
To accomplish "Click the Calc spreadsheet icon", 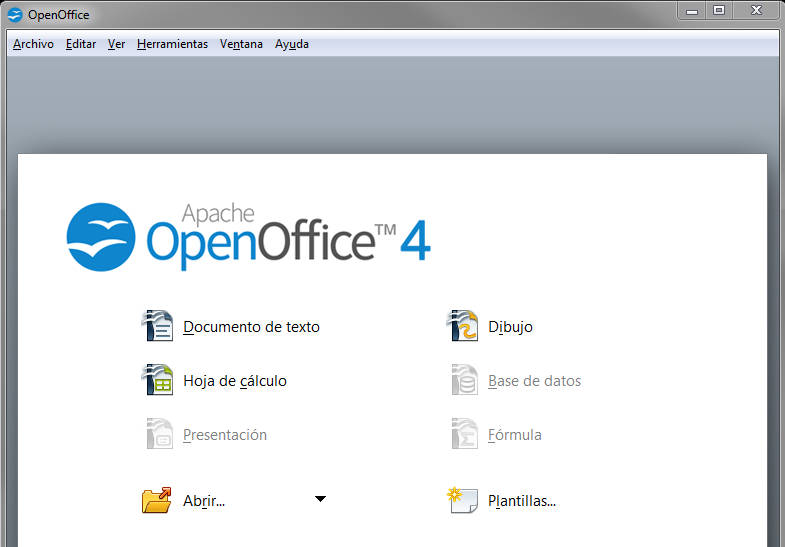I will click(x=158, y=380).
